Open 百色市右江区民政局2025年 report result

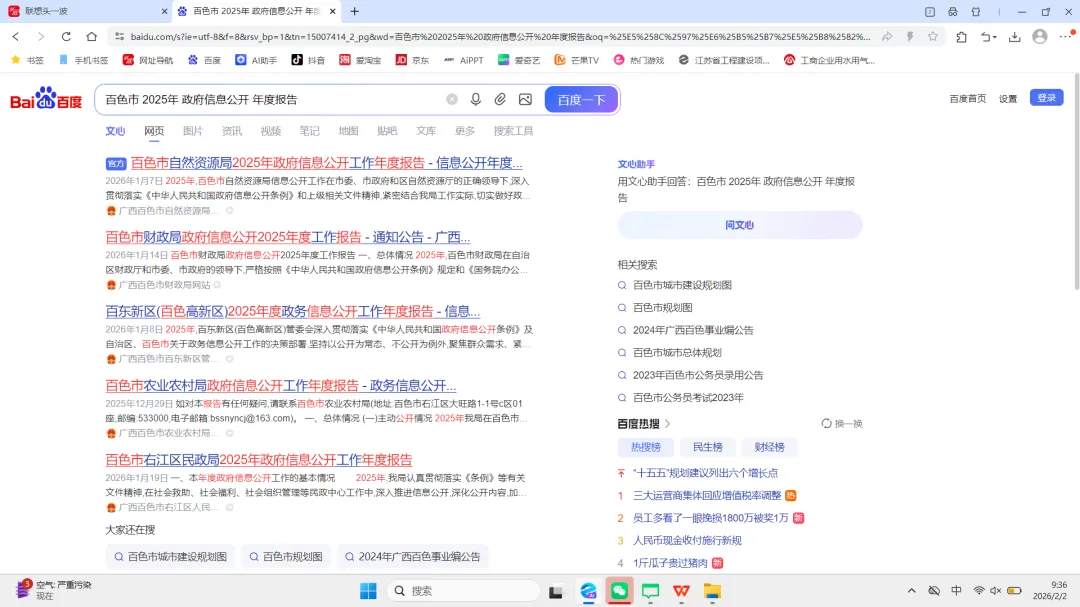(x=259, y=460)
